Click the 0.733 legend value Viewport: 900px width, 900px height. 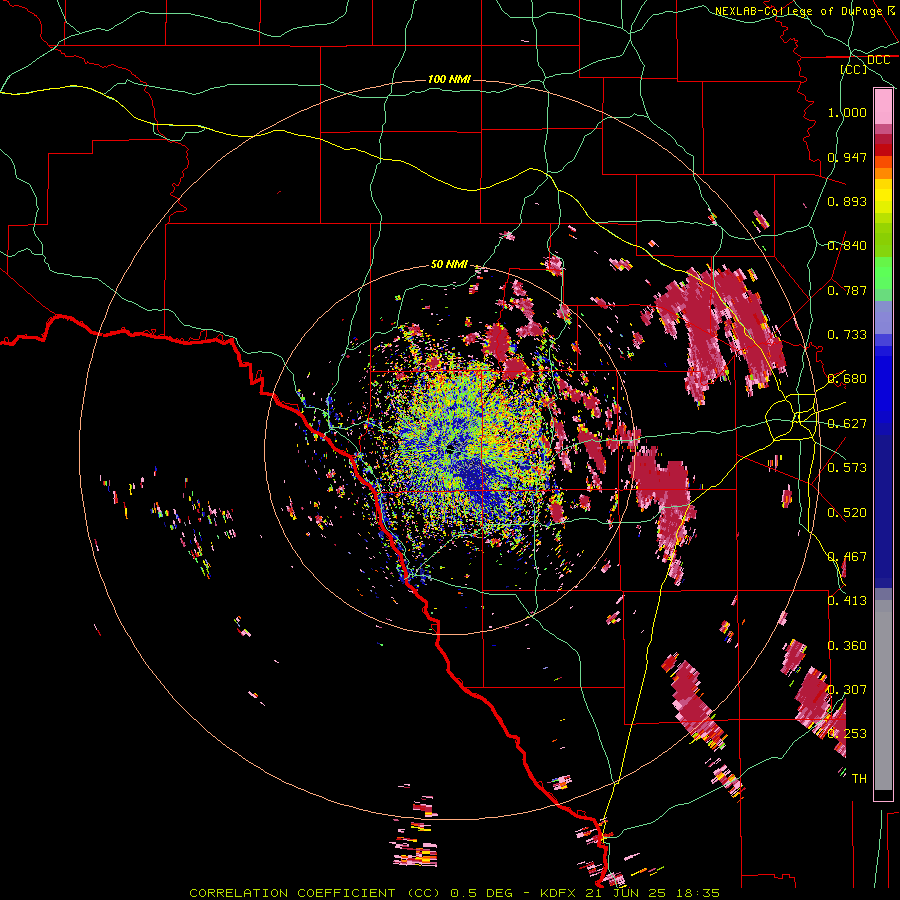pyautogui.click(x=847, y=335)
